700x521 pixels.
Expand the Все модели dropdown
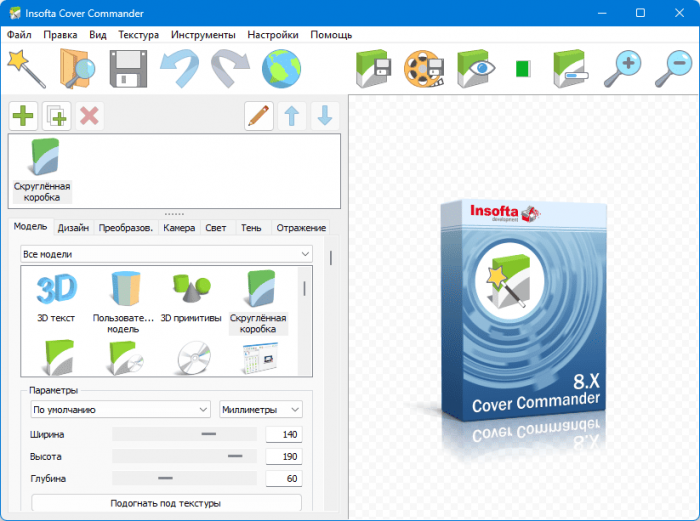click(166, 254)
